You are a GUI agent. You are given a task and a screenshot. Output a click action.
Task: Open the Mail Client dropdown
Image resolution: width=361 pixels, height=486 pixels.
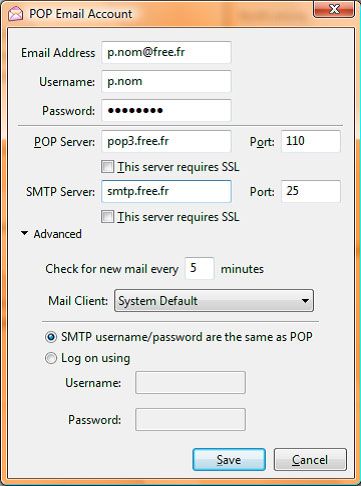click(214, 301)
